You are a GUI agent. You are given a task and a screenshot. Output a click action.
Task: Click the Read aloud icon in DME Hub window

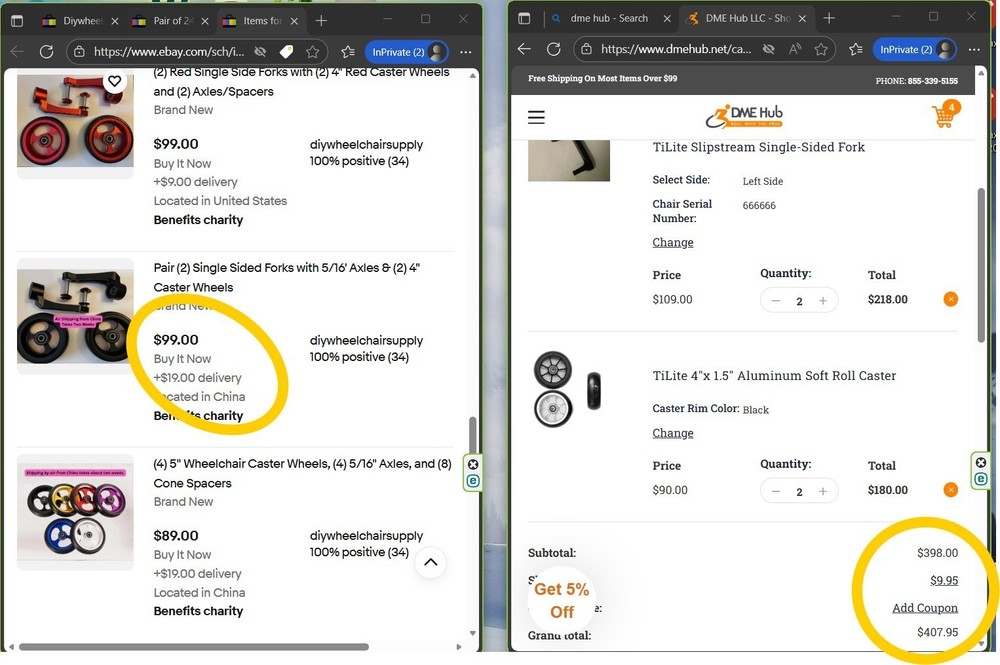[x=795, y=49]
